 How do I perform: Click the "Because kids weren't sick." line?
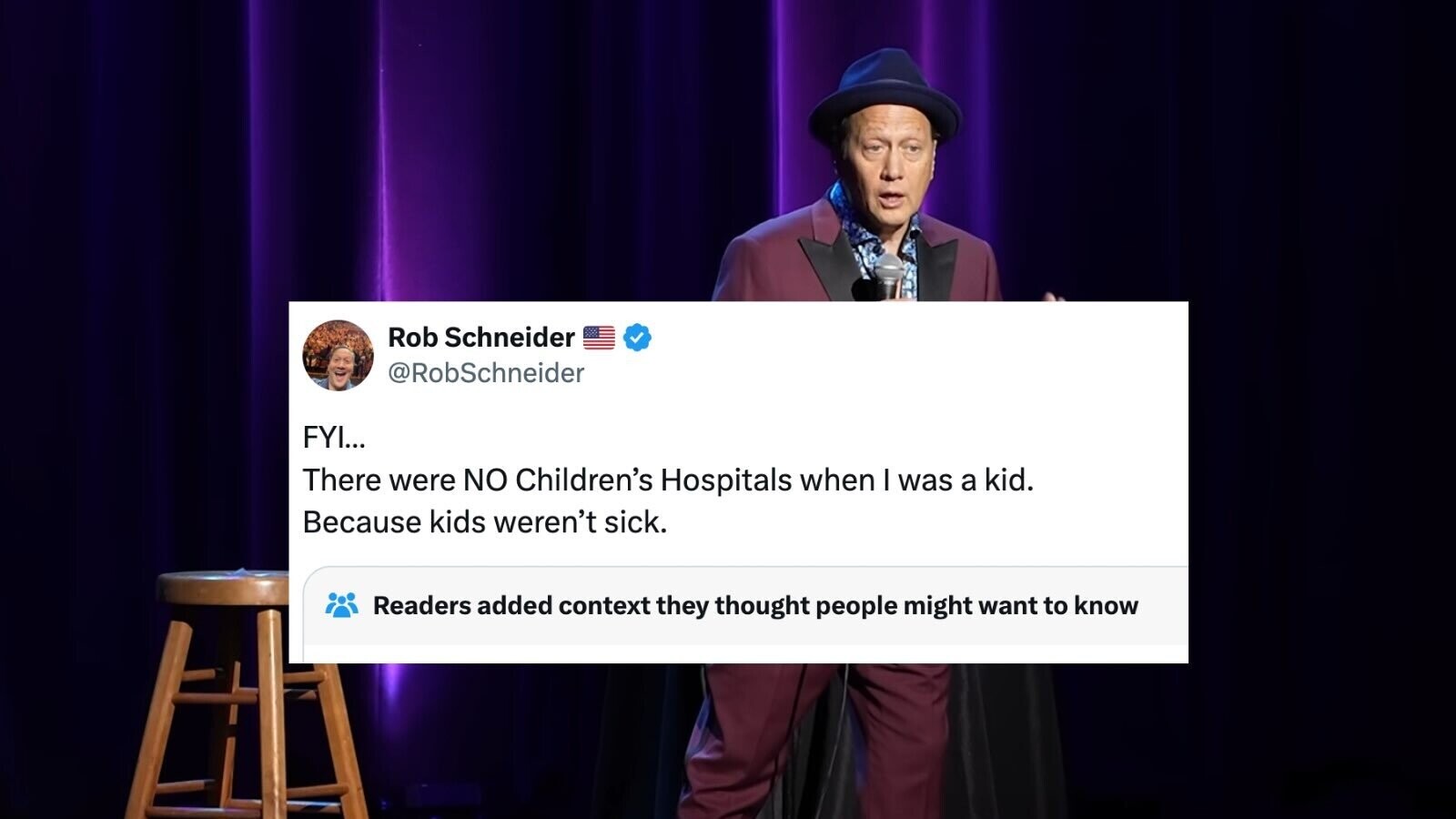pyautogui.click(x=484, y=522)
